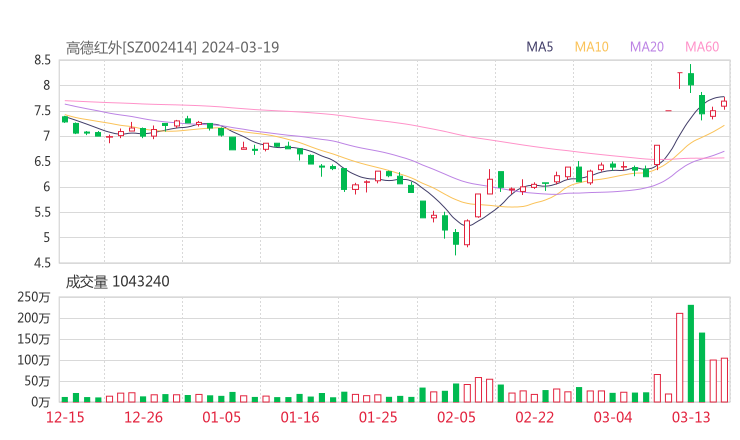740x440 pixels.
Task: Click the 01-05 date axis label
Action: click(x=221, y=418)
